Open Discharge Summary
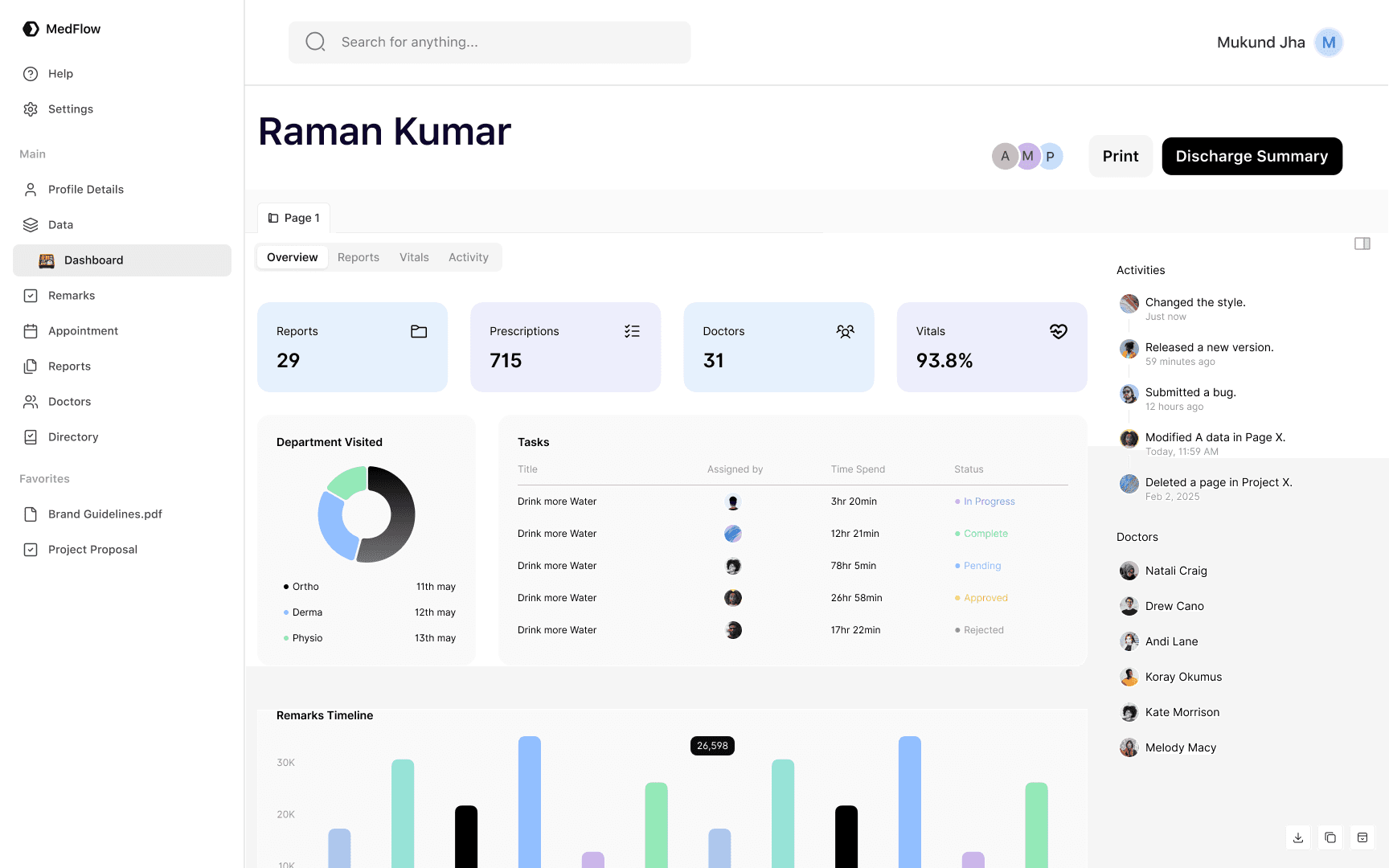Screen dimensions: 1389x868 (x=1252, y=156)
